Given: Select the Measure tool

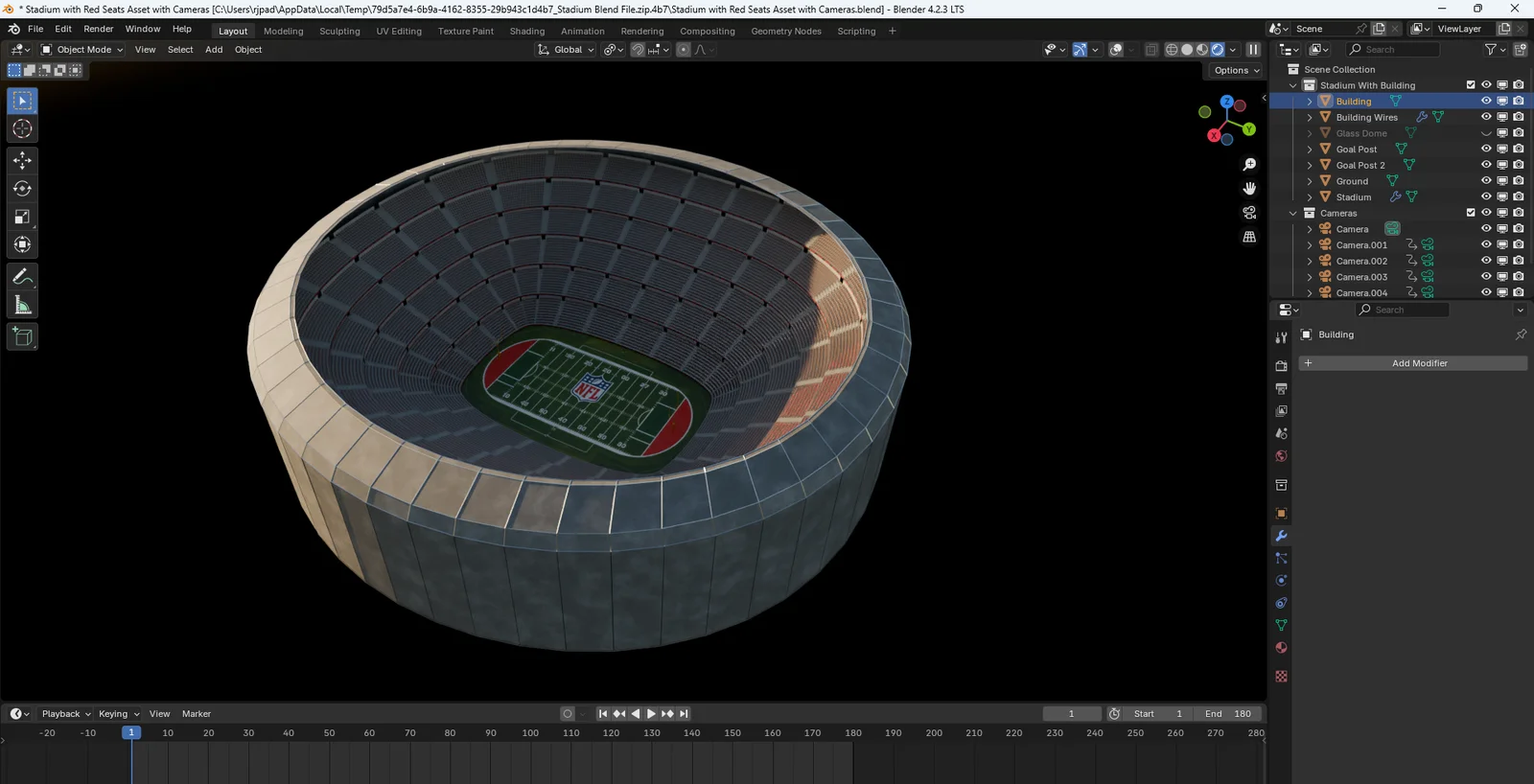Looking at the screenshot, I should (22, 305).
